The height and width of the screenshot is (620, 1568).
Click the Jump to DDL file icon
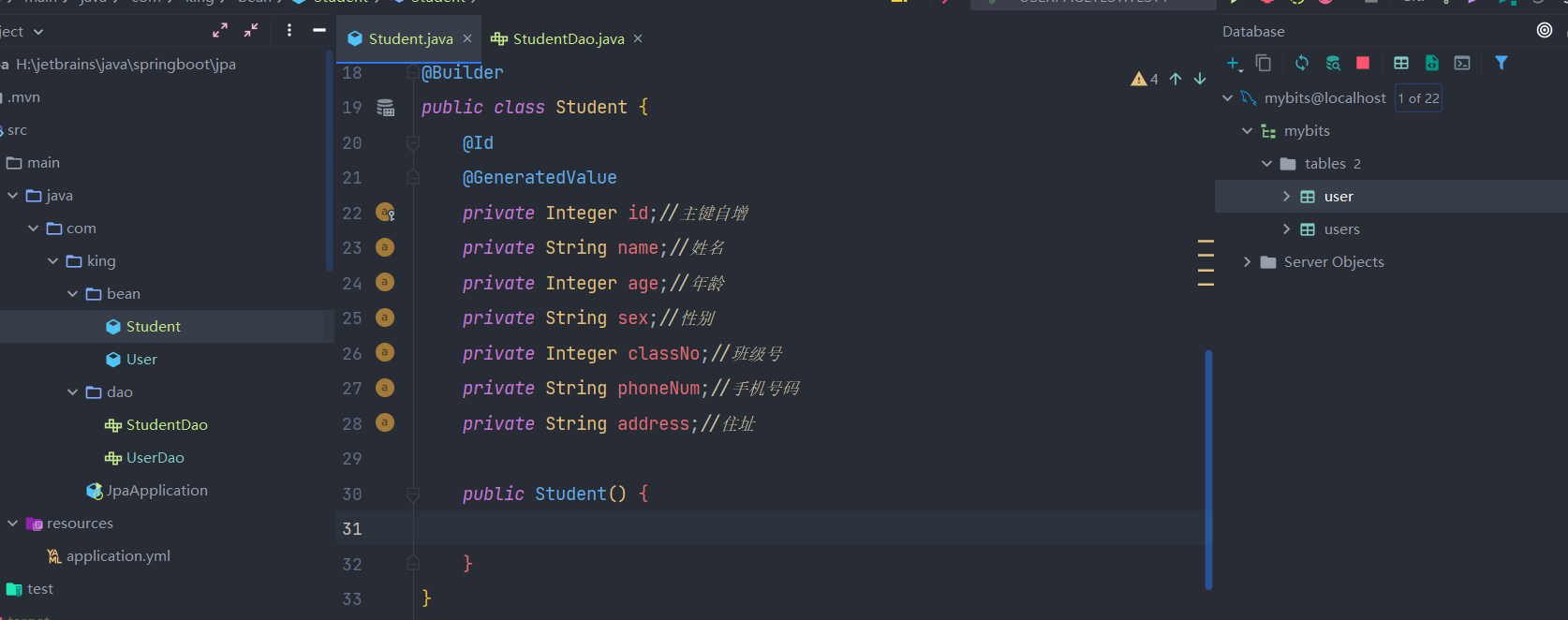click(1432, 63)
